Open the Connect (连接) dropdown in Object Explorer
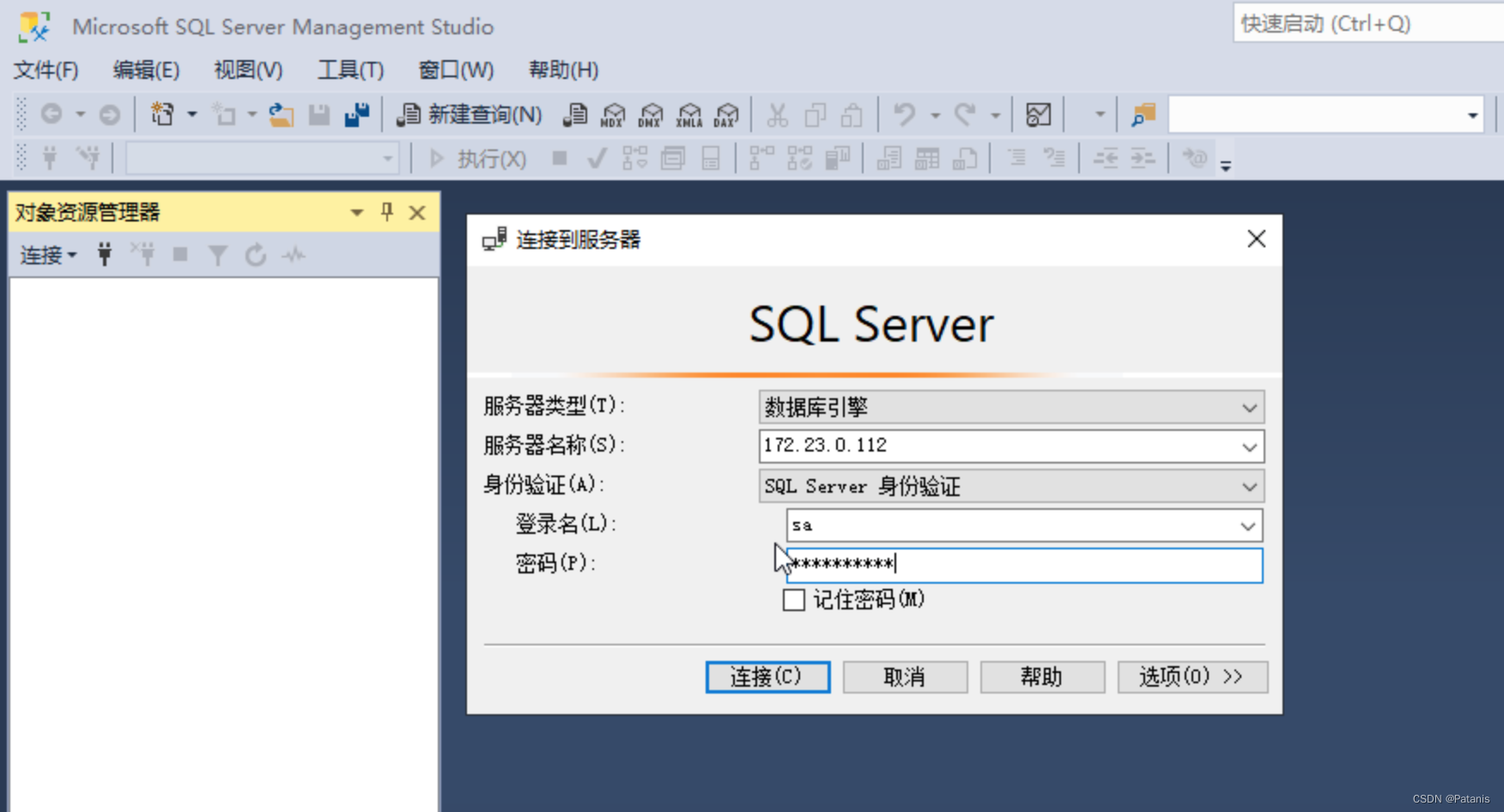The width and height of the screenshot is (1504, 812). point(48,255)
